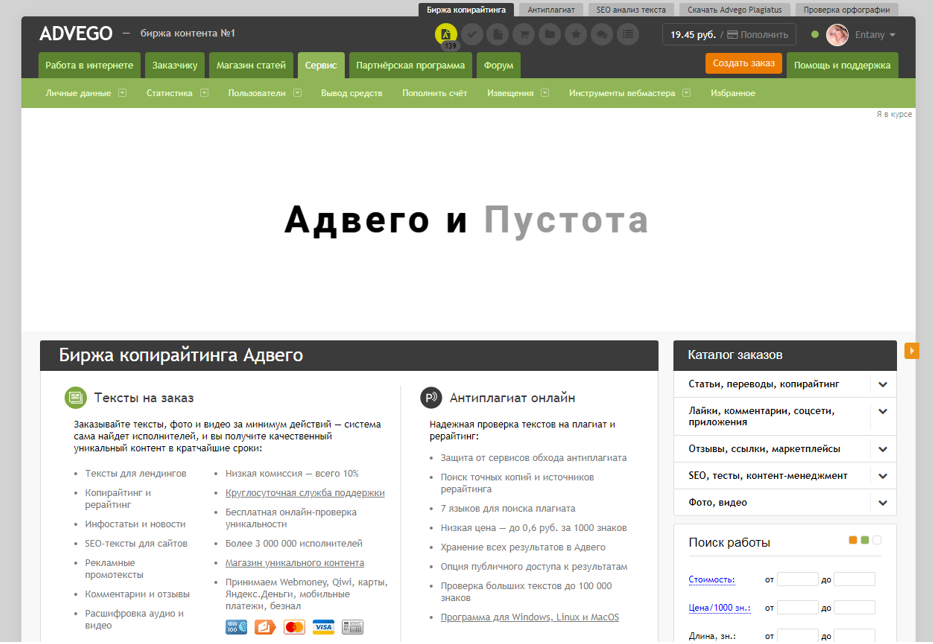Select the white square in 'Поиск работы'
The height and width of the screenshot is (644, 933).
(876, 540)
